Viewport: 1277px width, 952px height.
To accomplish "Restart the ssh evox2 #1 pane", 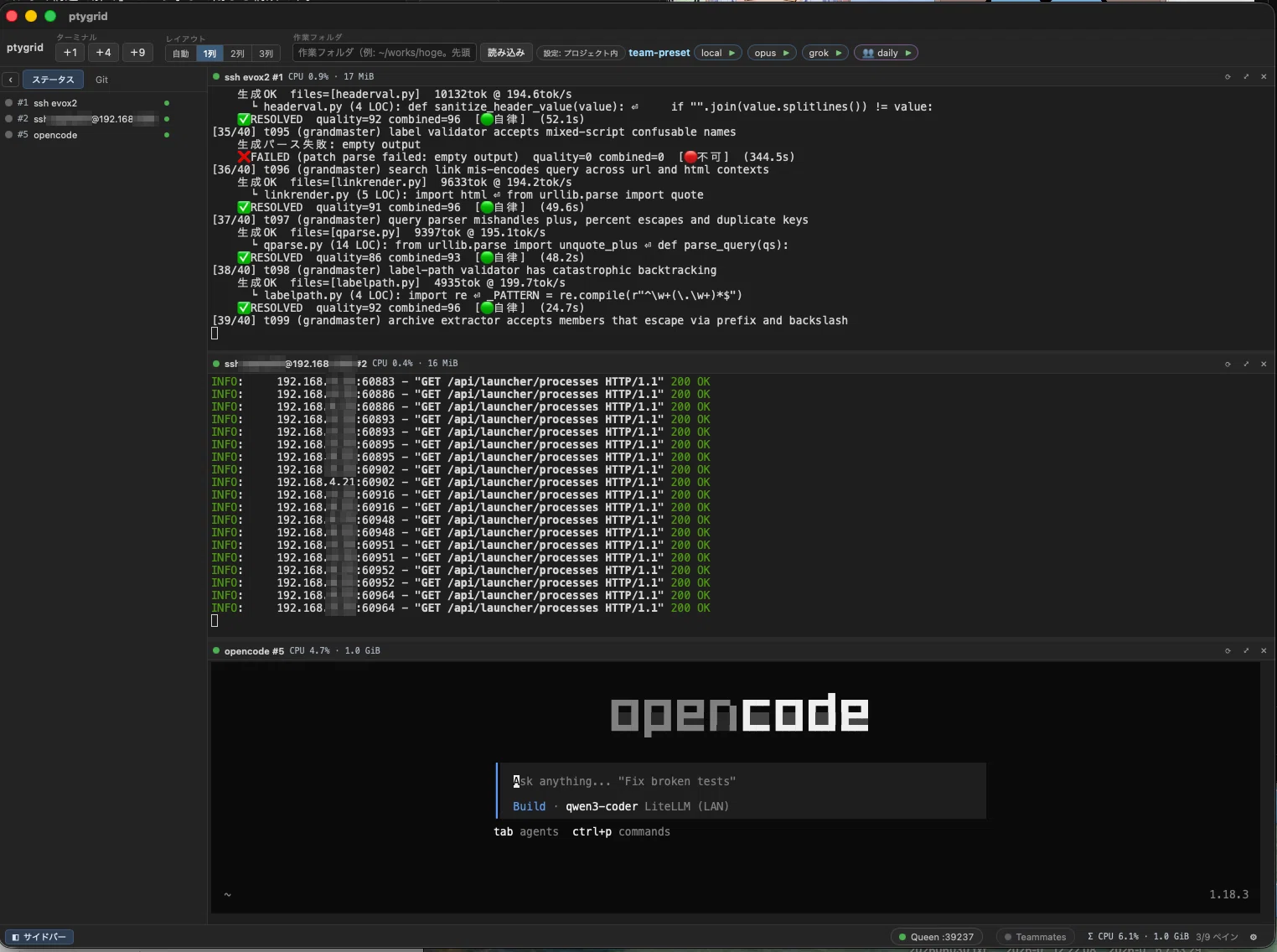I will click(1228, 76).
